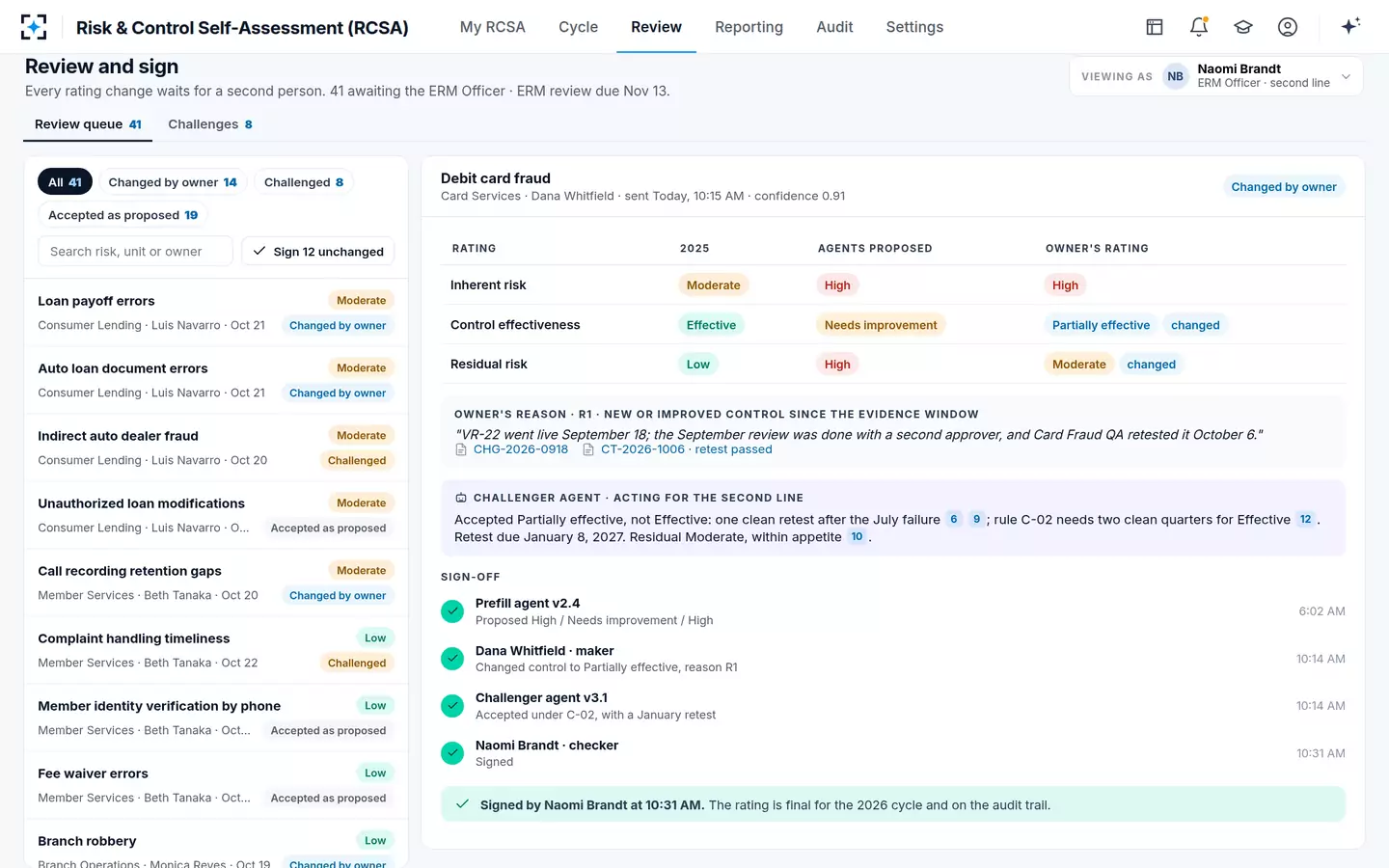Open citation 6 in challenger note
Viewport: 1389px width, 868px height.
(x=954, y=519)
